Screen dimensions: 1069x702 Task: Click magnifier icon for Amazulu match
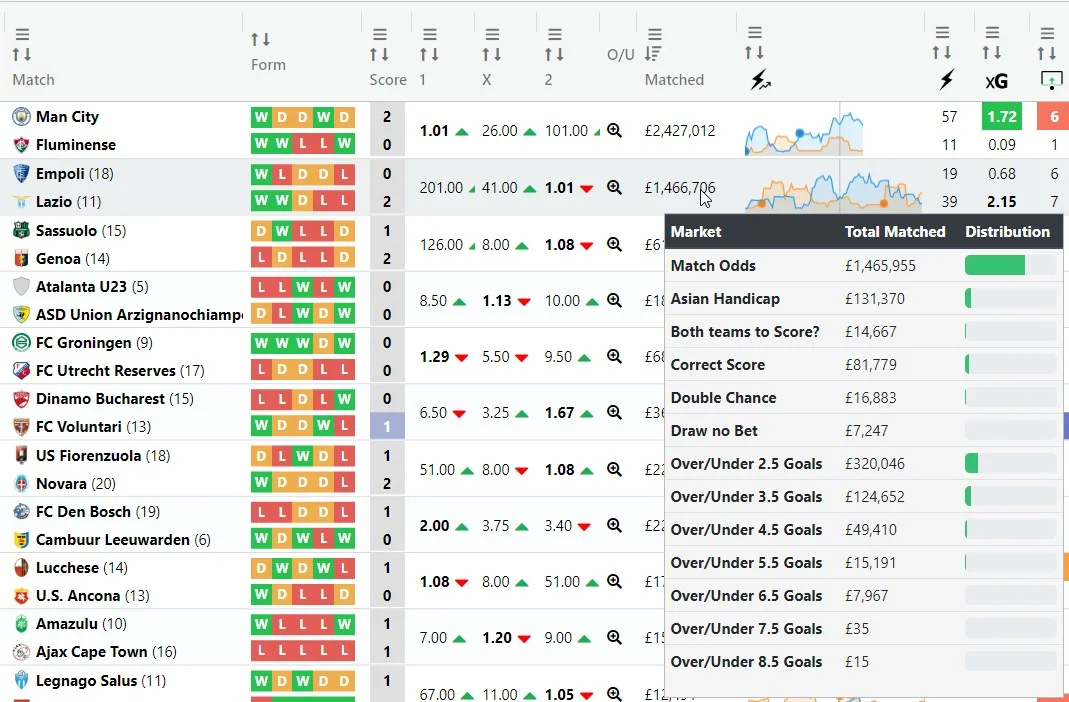615,637
